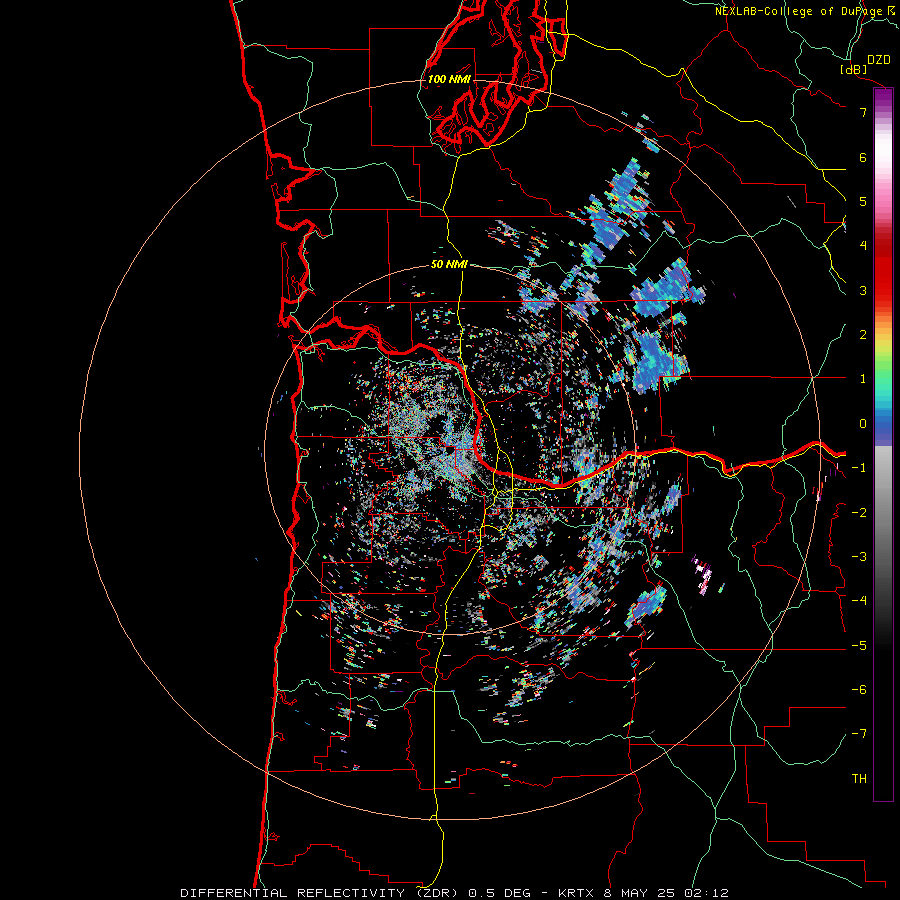
Task: Click the -1 value on the scale
Action: [x=859, y=468]
